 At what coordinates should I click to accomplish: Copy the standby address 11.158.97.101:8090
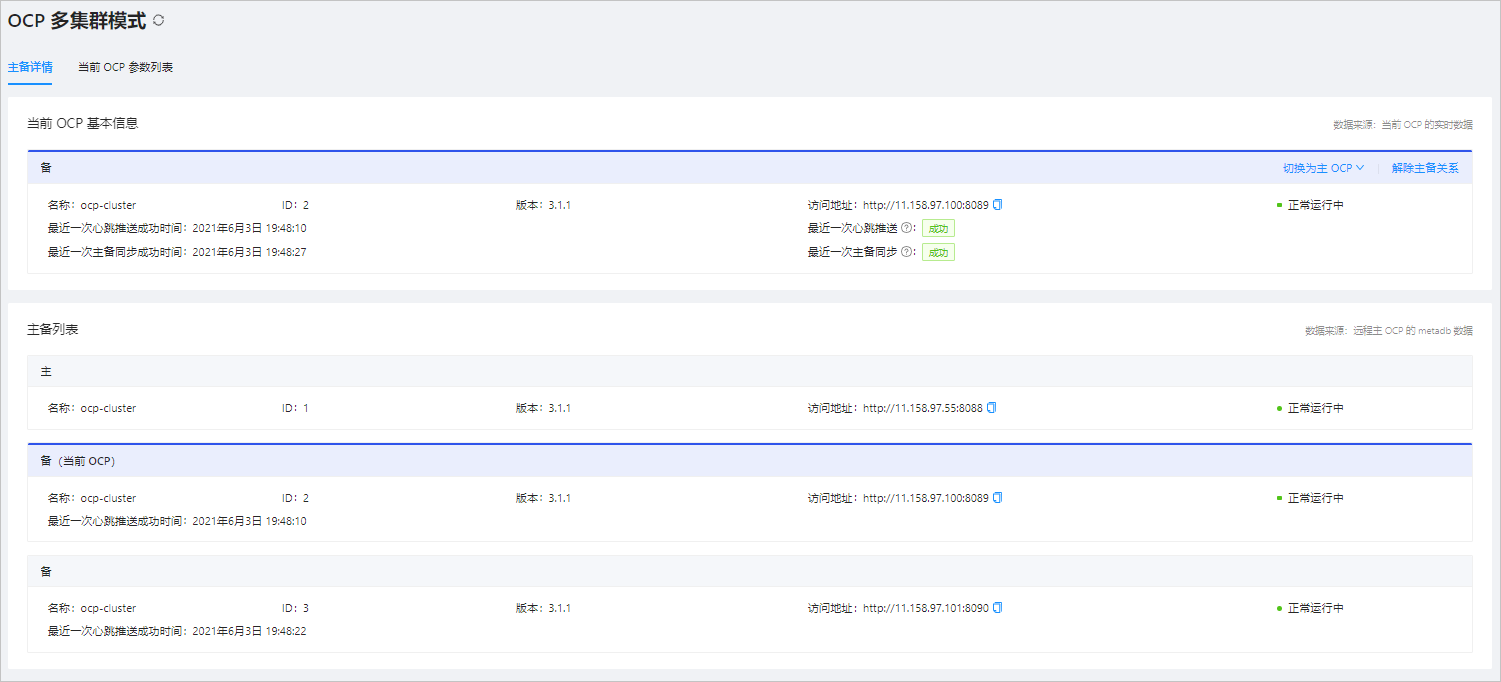997,608
